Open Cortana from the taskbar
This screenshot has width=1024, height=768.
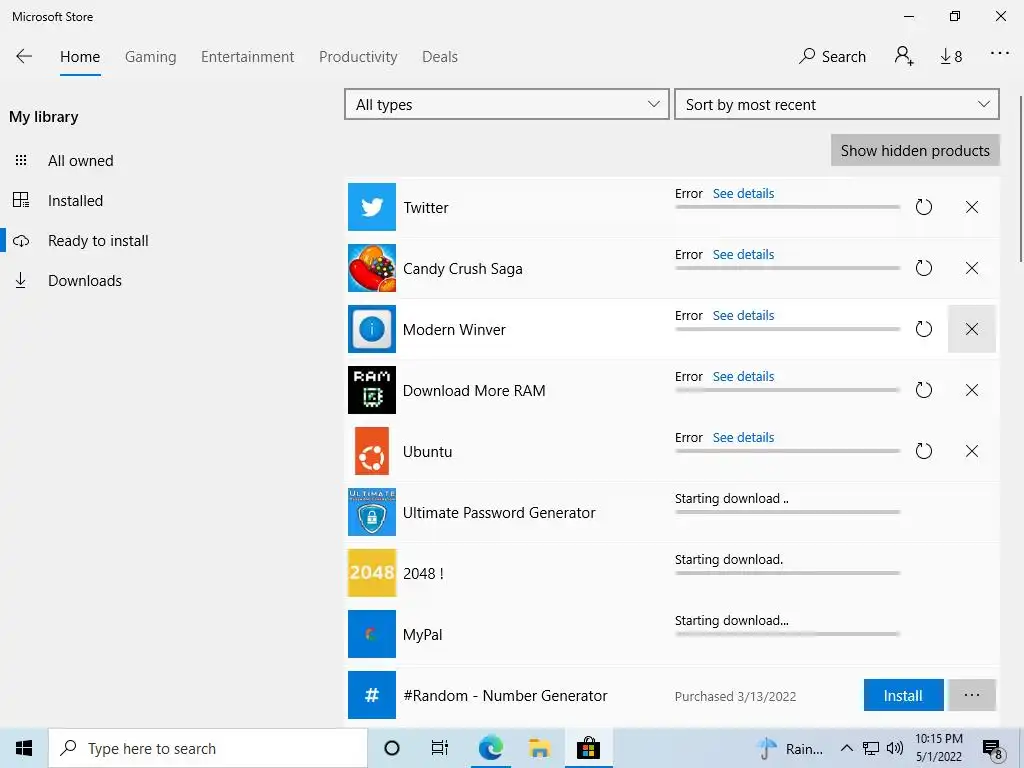tap(392, 748)
